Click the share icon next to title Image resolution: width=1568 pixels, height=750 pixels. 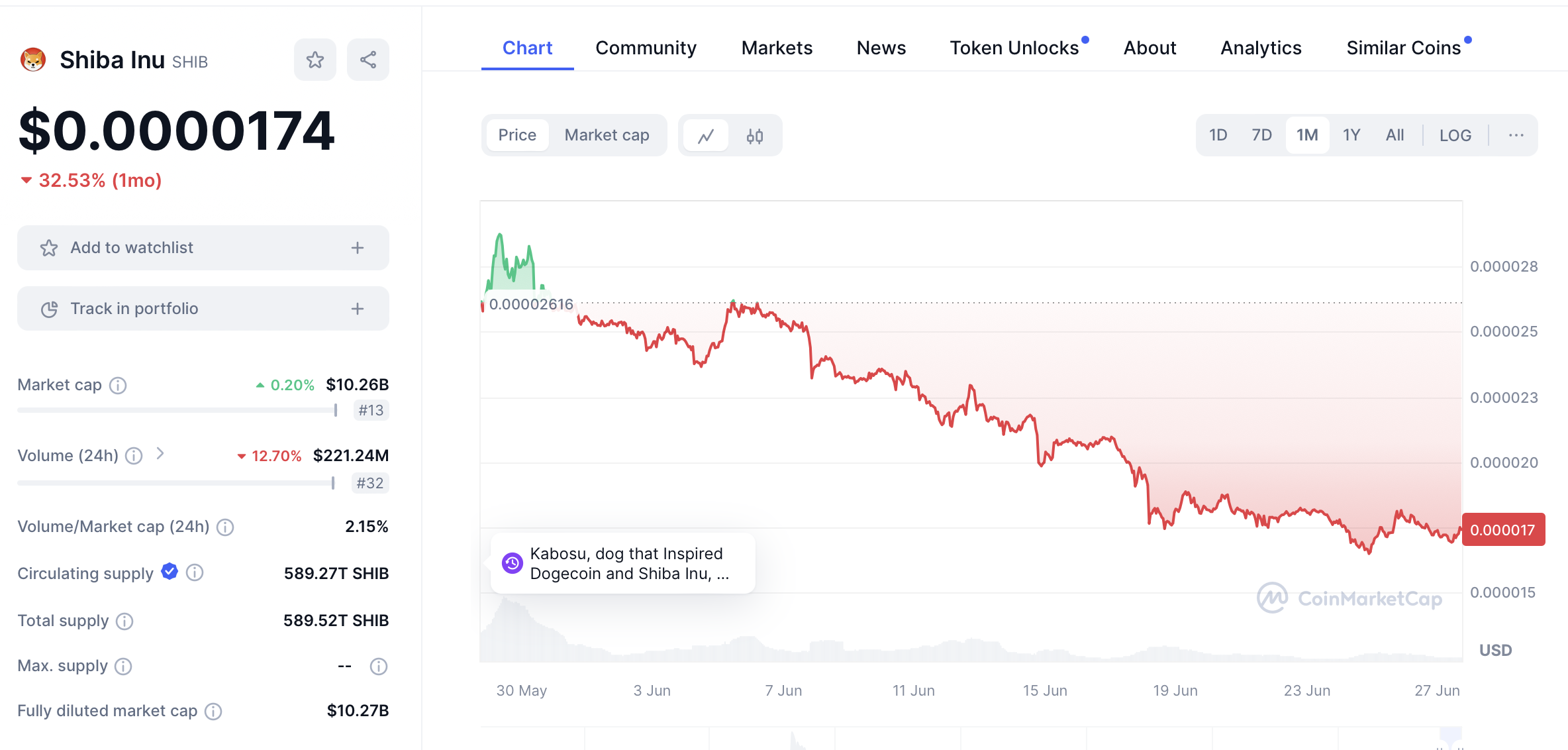[x=368, y=60]
